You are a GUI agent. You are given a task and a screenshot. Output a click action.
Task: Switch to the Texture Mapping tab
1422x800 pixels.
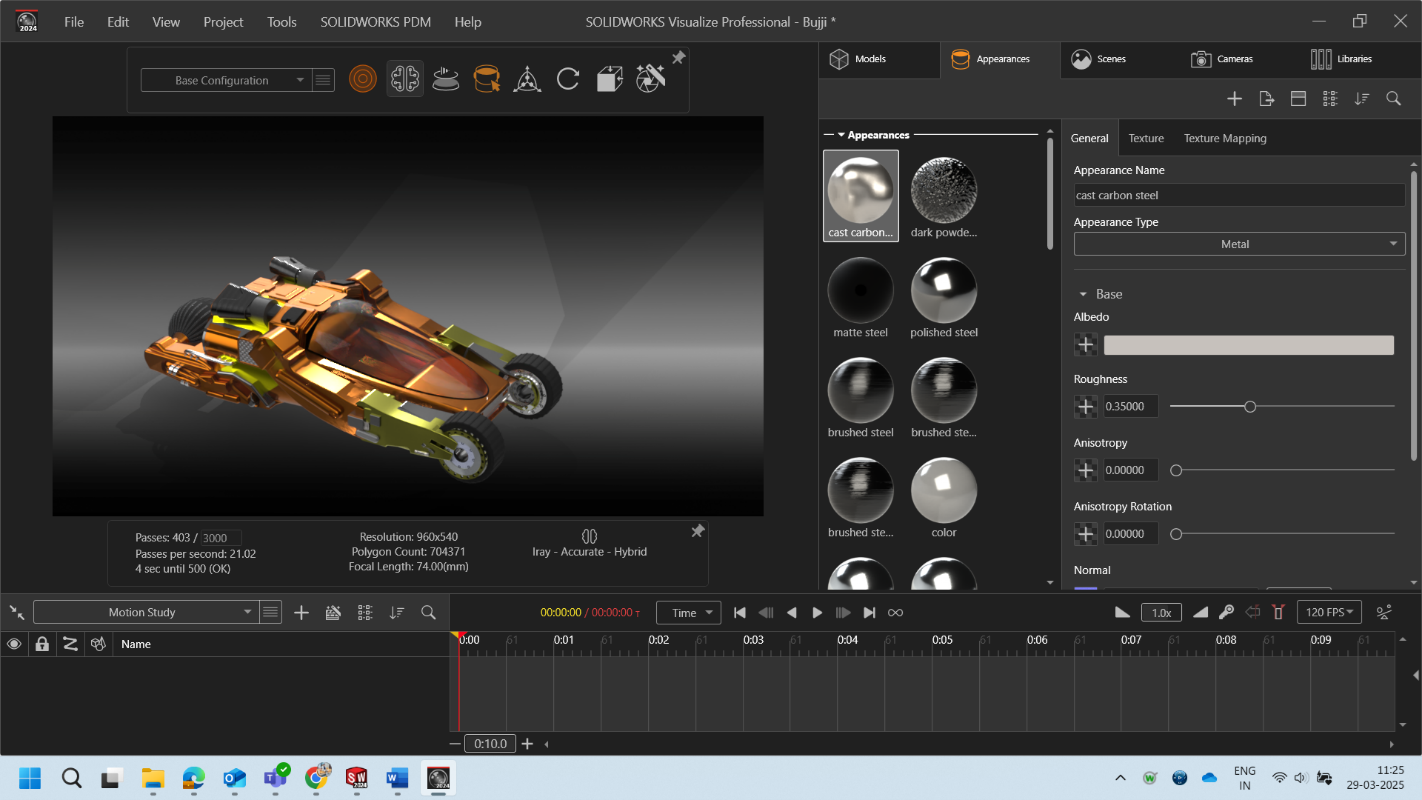click(1224, 138)
